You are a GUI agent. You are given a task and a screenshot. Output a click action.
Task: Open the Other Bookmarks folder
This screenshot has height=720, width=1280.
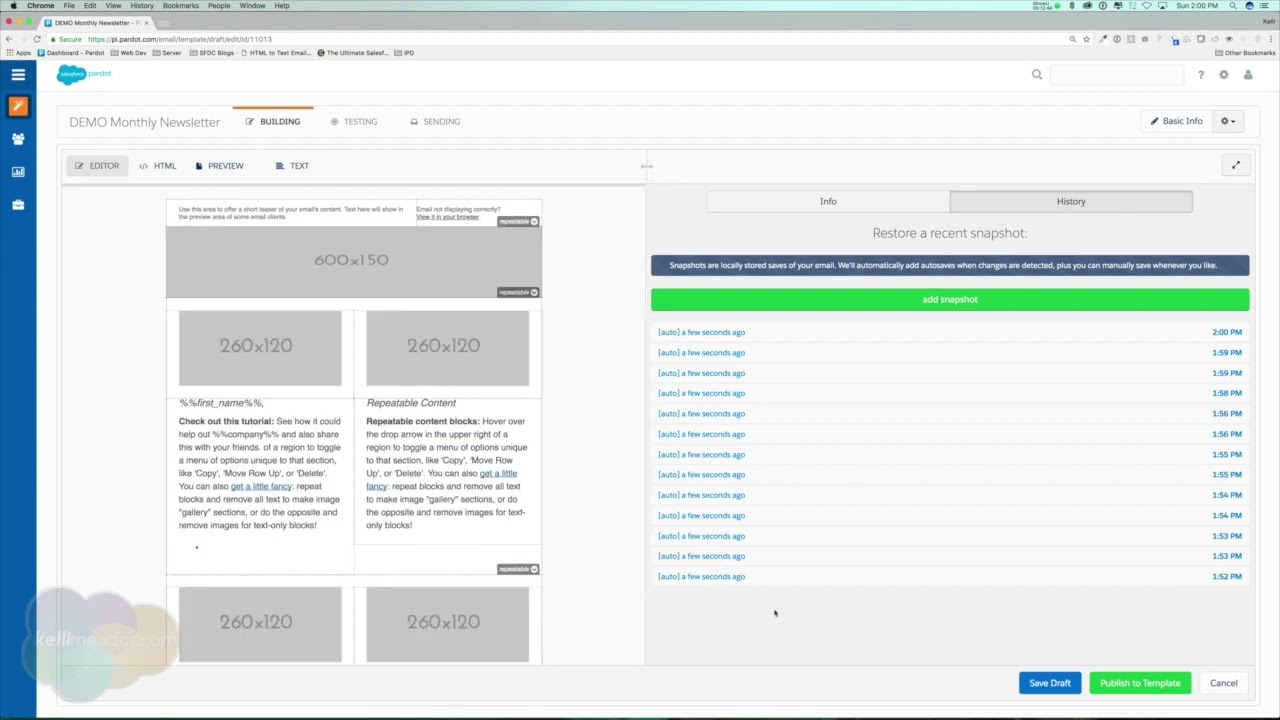point(1245,53)
